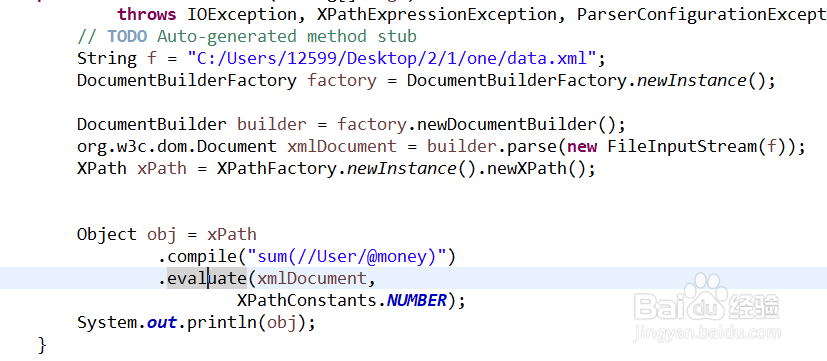Select the TODO Auto-generated method stub comment
Image resolution: width=827 pixels, height=361 pixels.
247,36
